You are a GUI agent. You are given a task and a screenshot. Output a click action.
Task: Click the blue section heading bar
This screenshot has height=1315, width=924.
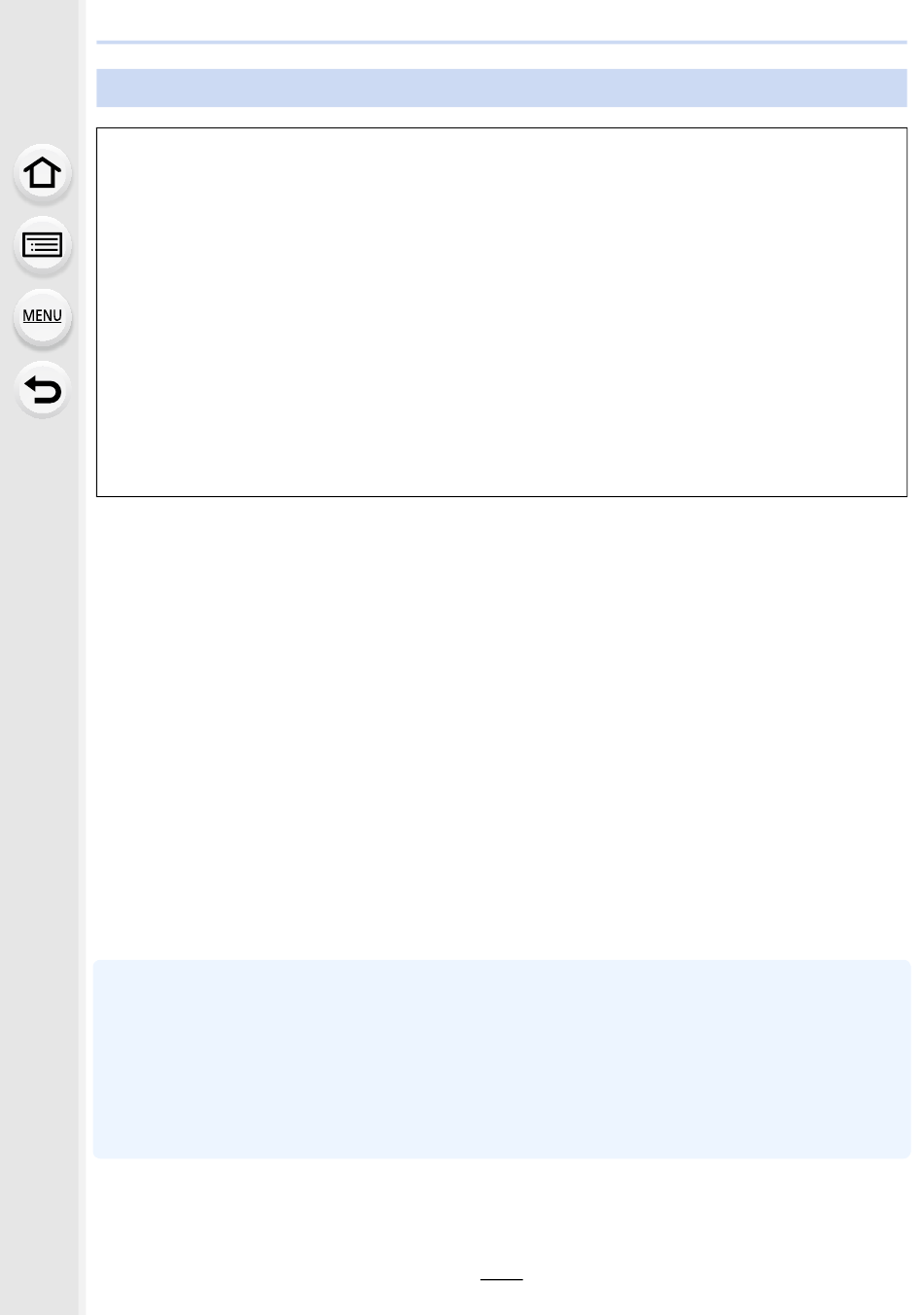click(502, 88)
